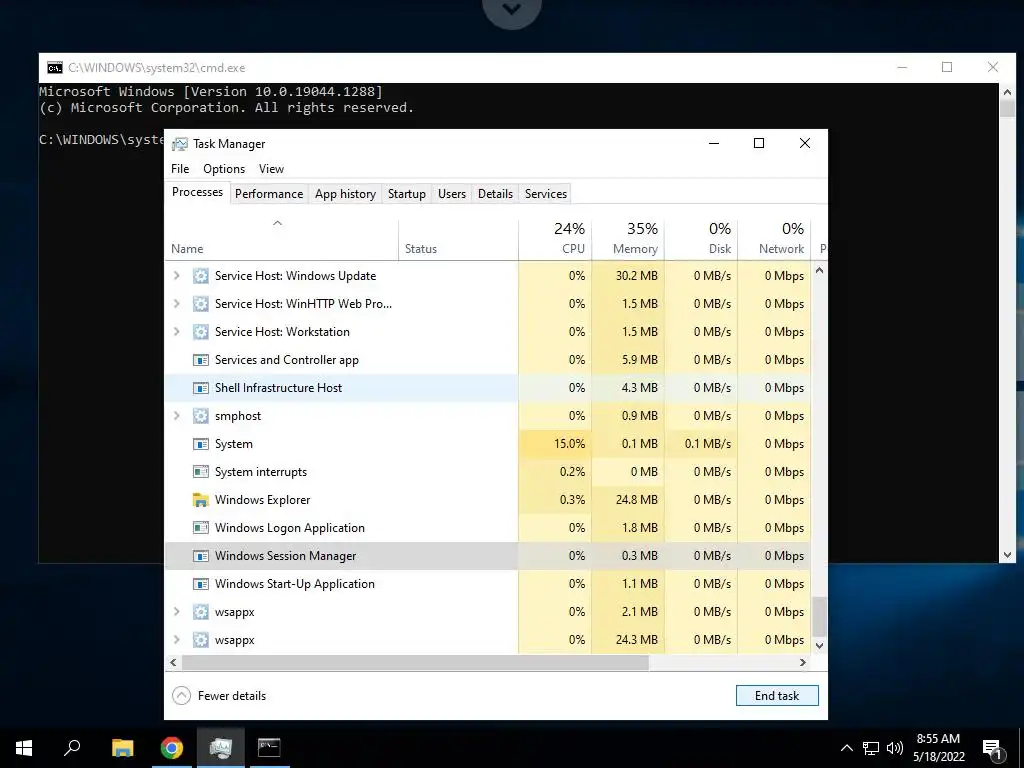Select the Windows Session Manager row
This screenshot has height=768, width=1024.
[x=487, y=556]
